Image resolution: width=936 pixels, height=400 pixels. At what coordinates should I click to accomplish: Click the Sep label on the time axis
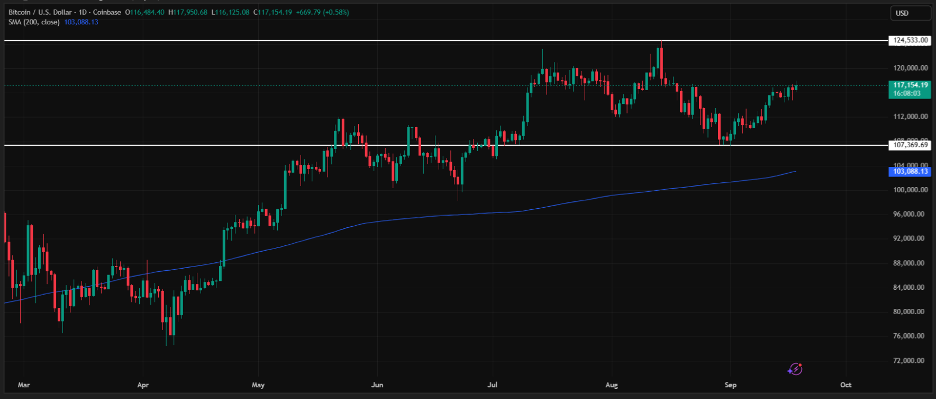coord(730,384)
